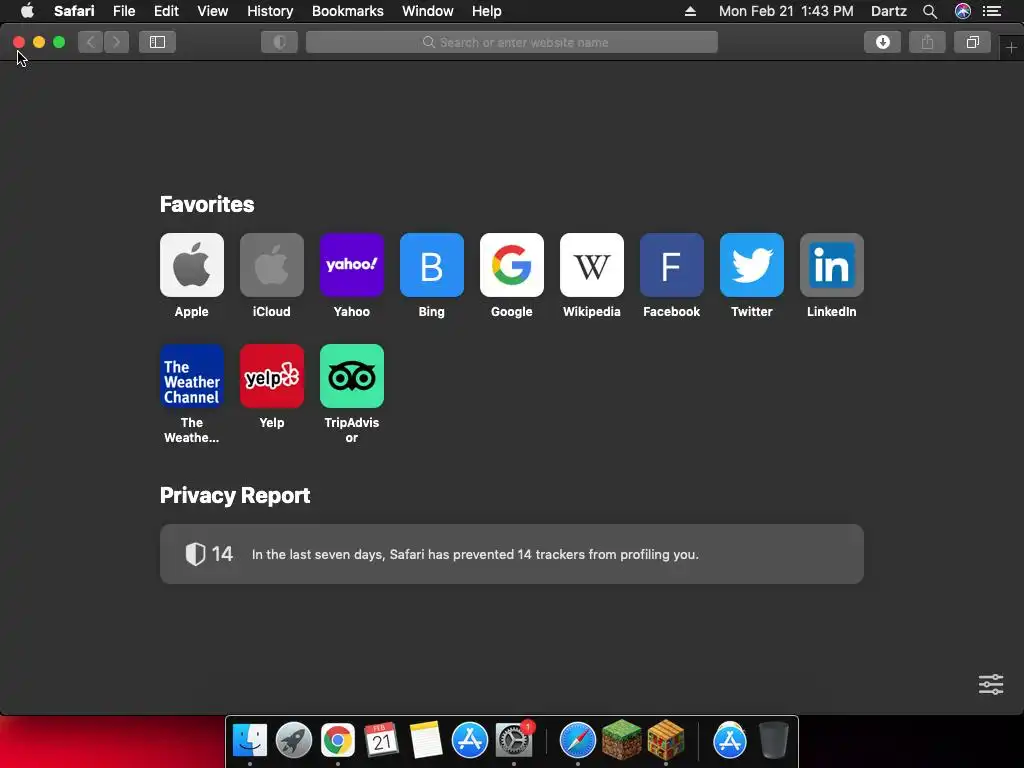
Task: Open the App Store beside Notes in the Dock
Action: point(470,741)
